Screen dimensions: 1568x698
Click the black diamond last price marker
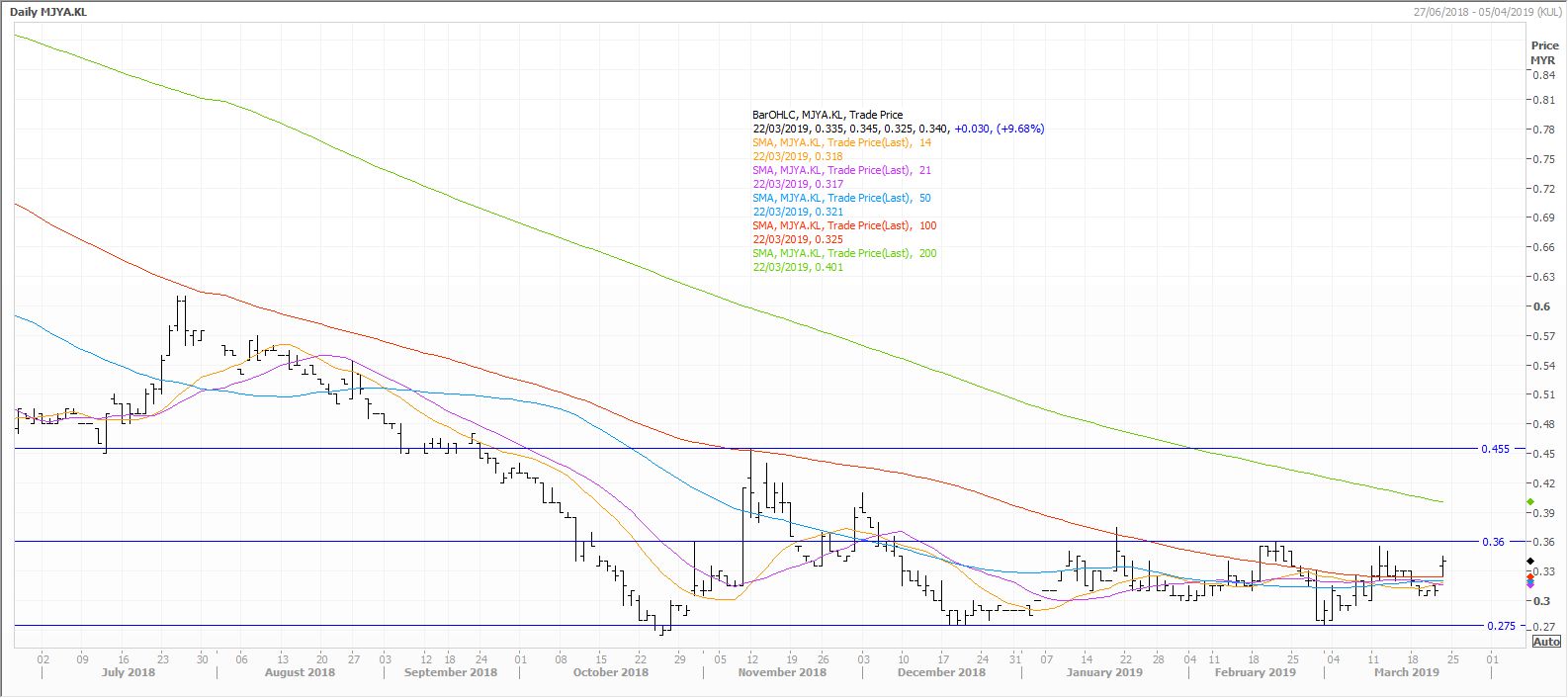tap(1530, 562)
